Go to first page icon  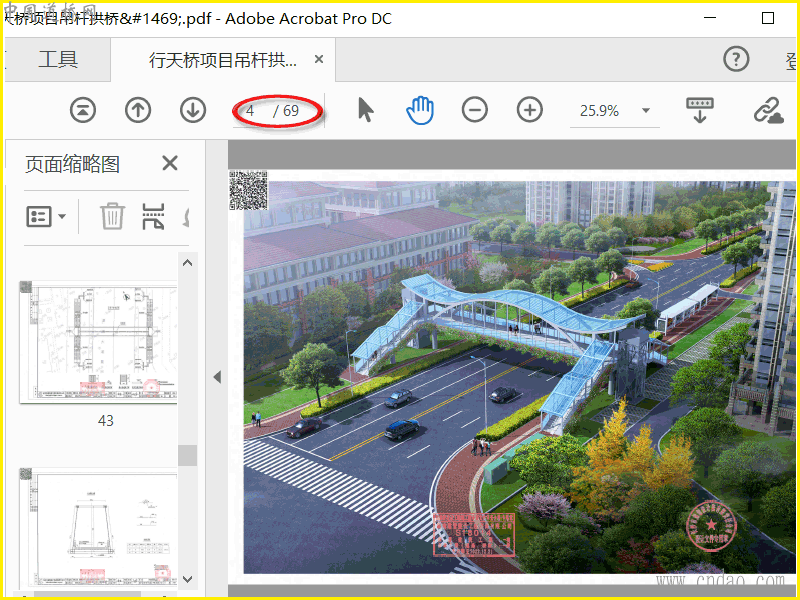83,110
